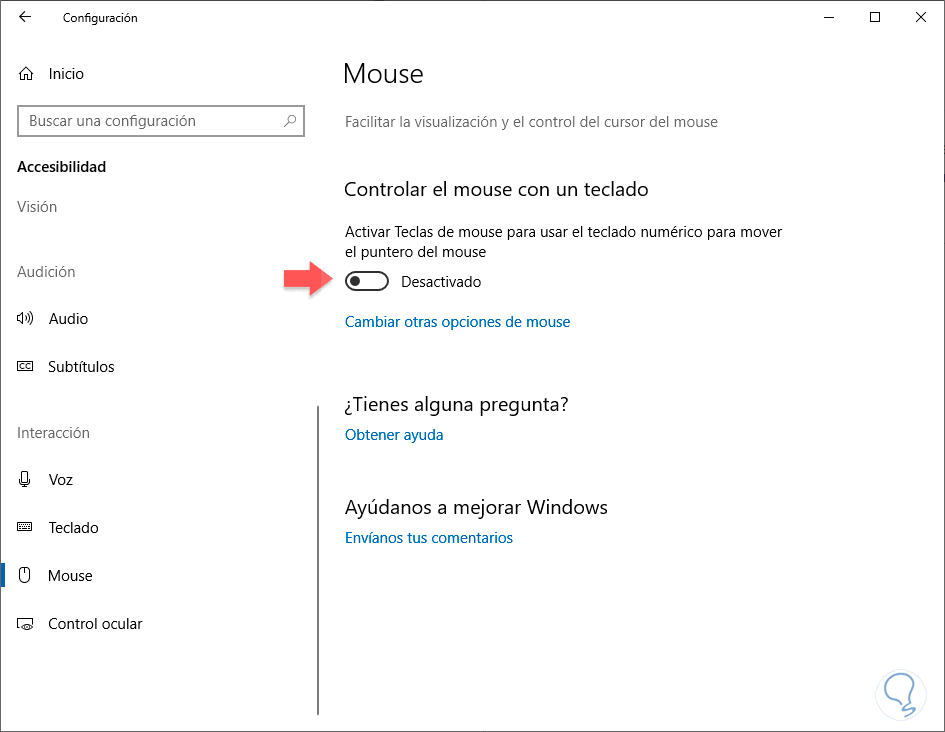This screenshot has width=945, height=732.
Task: Go to Inicio settings home
Action: point(66,74)
